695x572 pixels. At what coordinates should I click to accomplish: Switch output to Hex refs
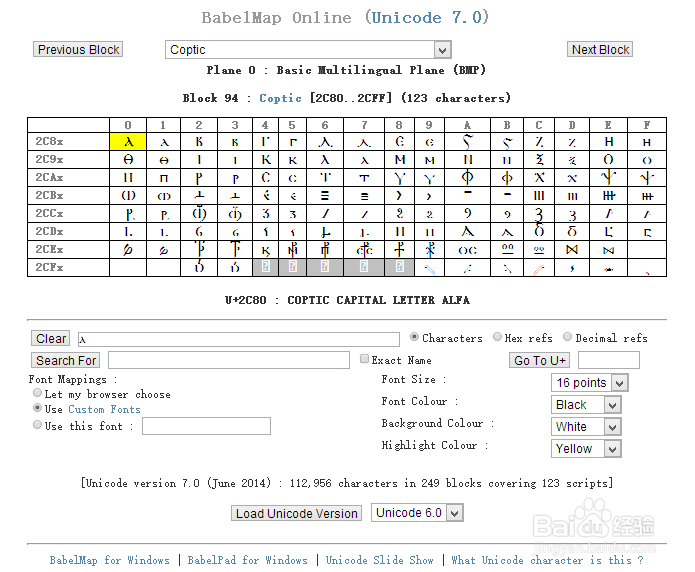[x=497, y=337]
